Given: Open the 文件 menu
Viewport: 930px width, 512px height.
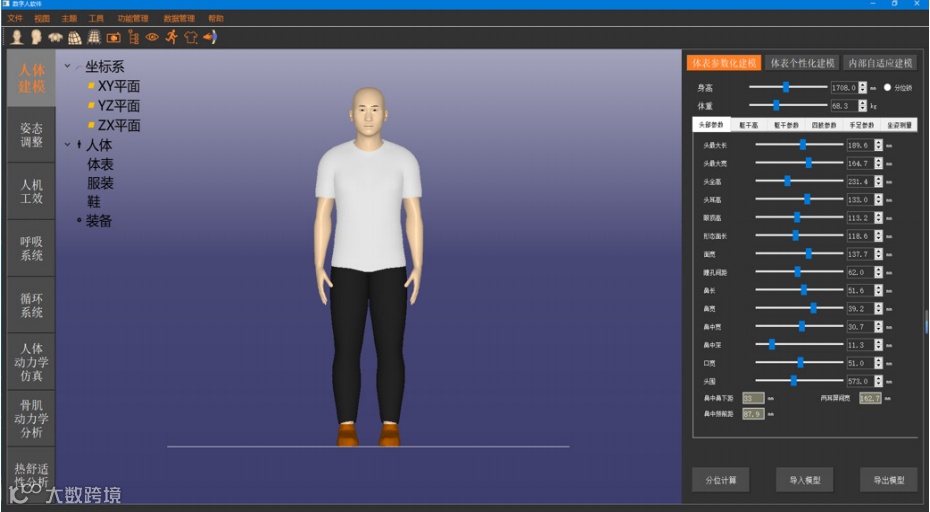Looking at the screenshot, I should coord(15,18).
